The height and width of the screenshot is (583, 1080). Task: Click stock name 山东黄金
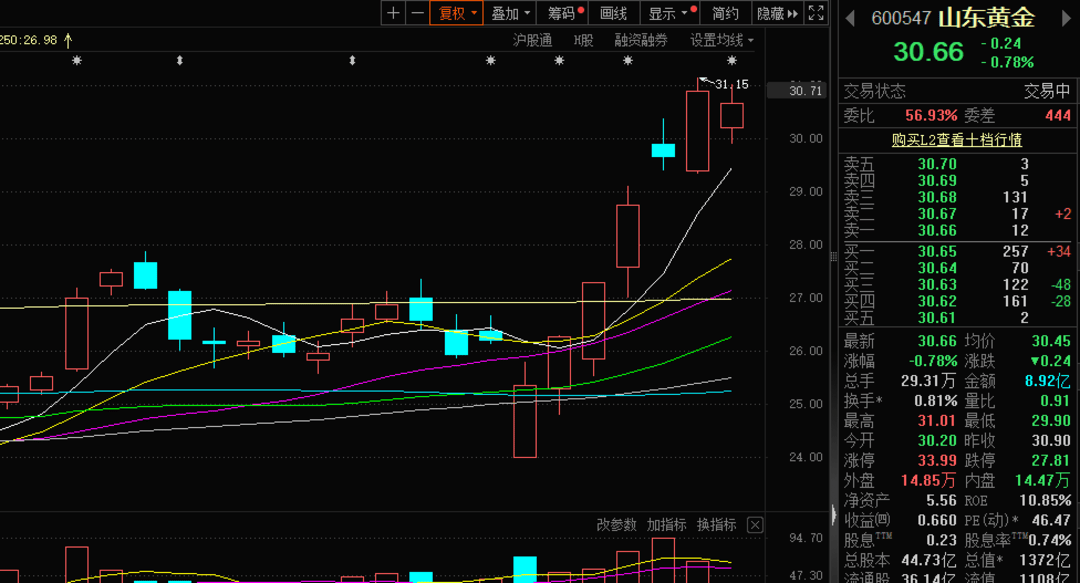pos(986,17)
